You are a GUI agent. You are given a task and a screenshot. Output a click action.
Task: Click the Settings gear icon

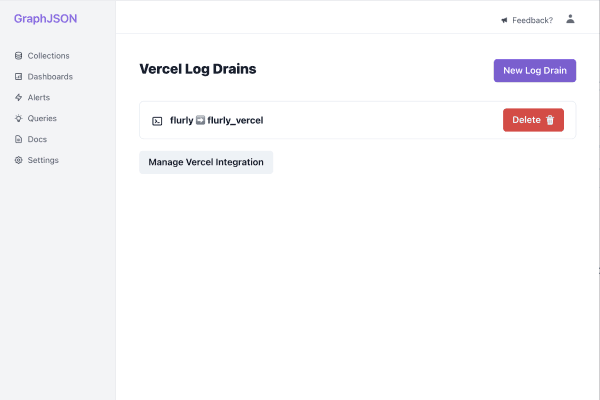[x=18, y=161]
